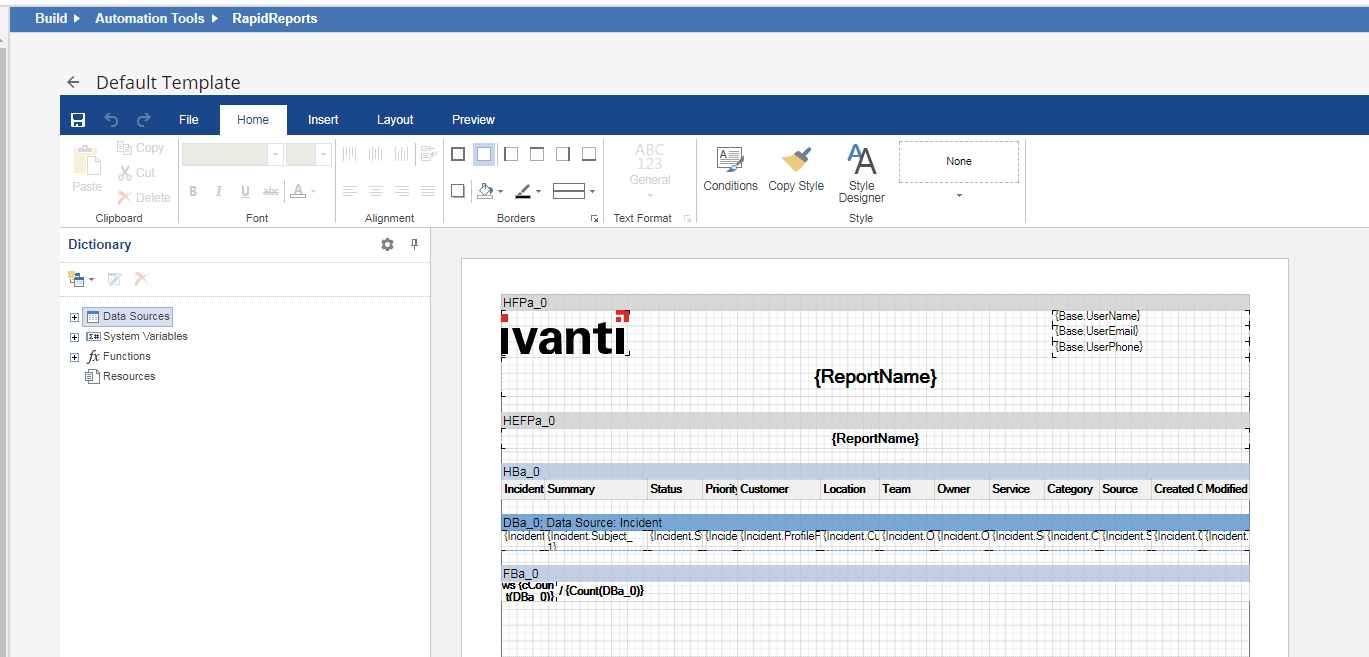Click the Save icon in the toolbar

coord(78,120)
